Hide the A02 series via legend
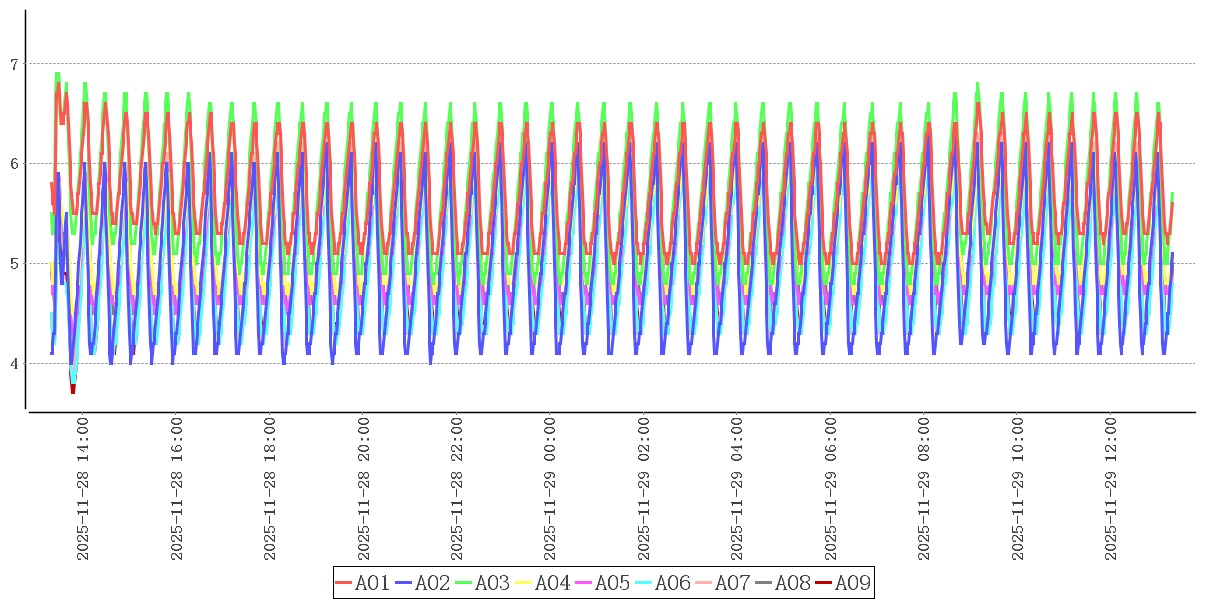The image size is (1207, 600). (422, 583)
